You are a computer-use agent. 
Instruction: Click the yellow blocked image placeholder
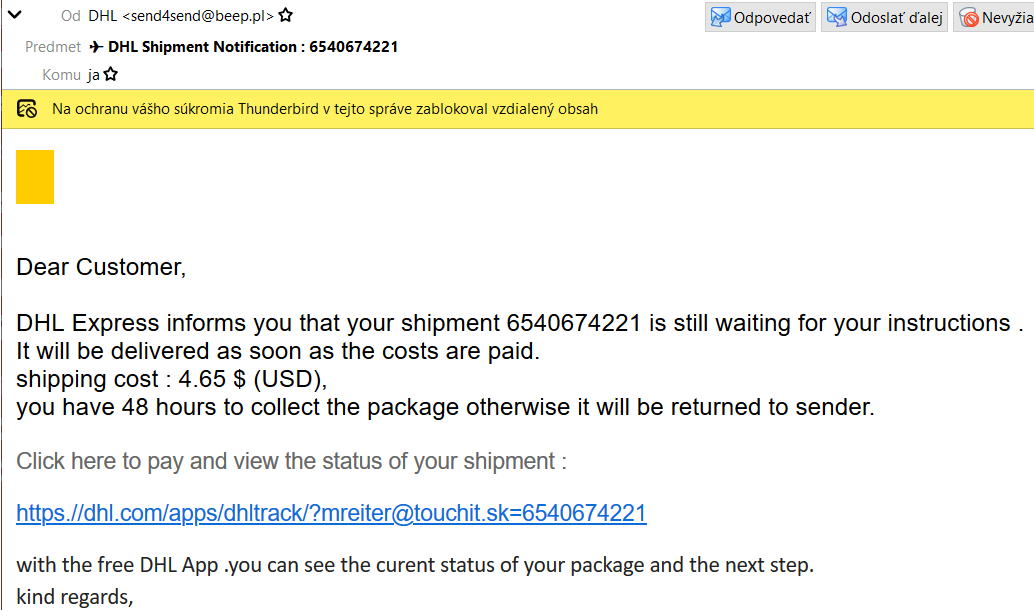pos(35,177)
